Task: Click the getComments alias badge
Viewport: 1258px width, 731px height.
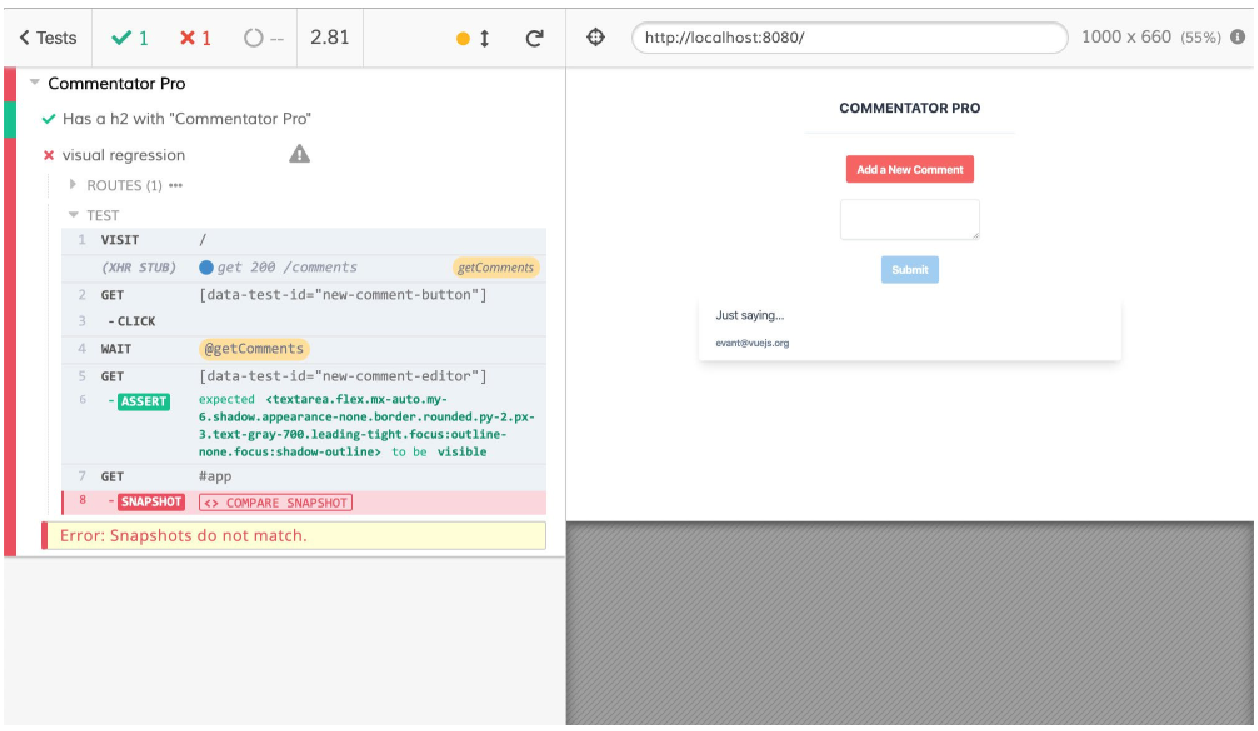Action: (x=497, y=267)
